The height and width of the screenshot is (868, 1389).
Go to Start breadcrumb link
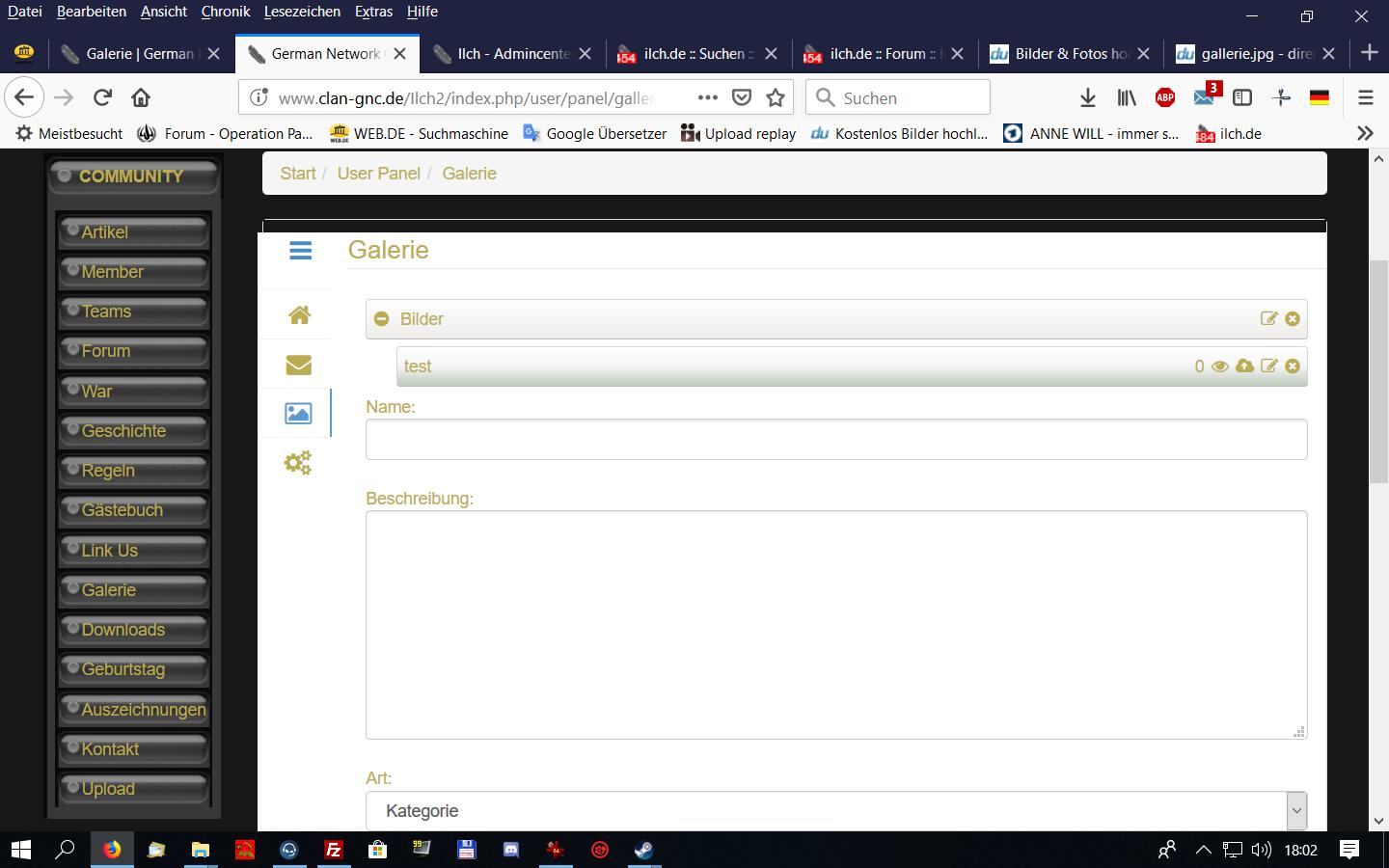[x=298, y=174]
